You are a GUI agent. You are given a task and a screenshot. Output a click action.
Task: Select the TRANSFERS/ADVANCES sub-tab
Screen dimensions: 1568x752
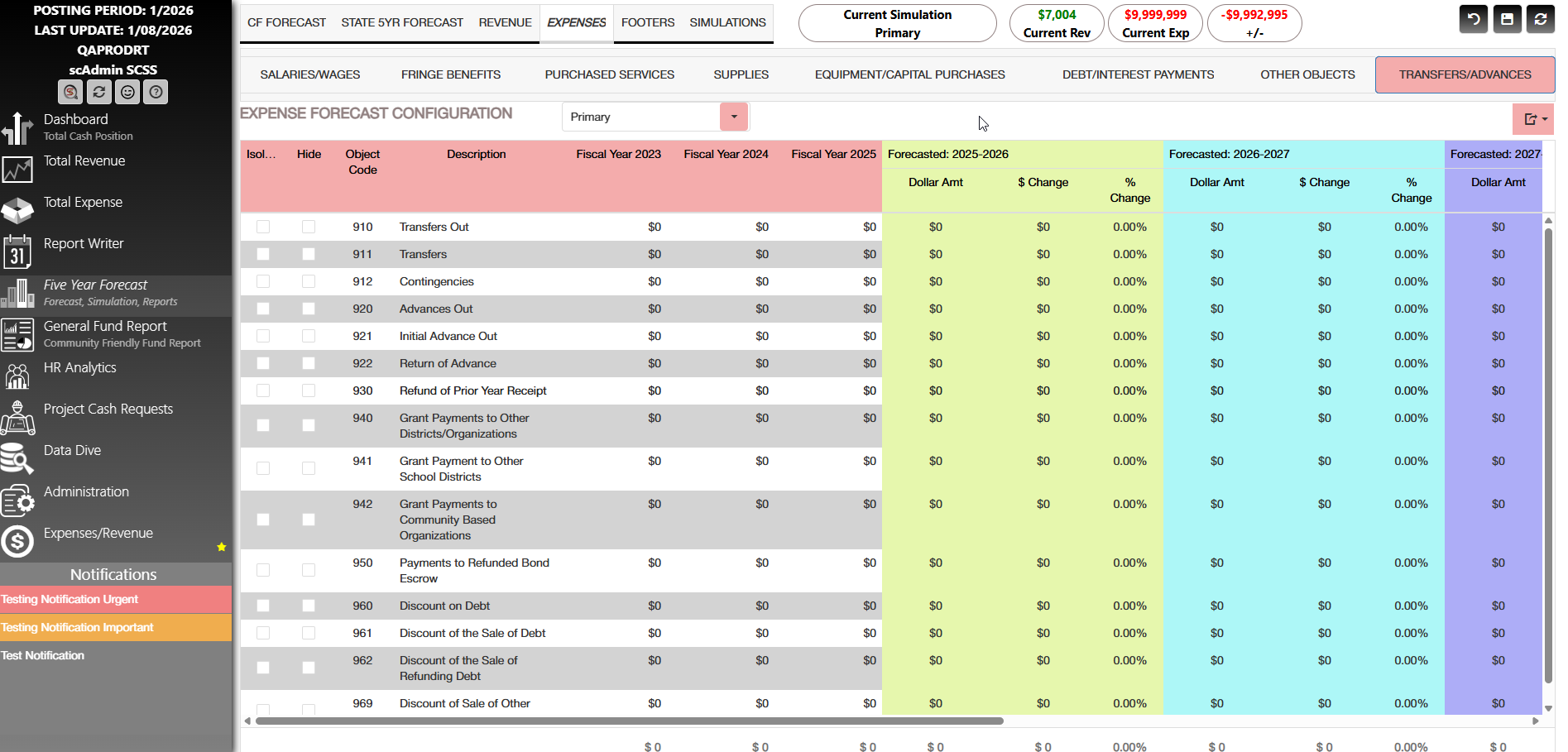coord(1465,74)
